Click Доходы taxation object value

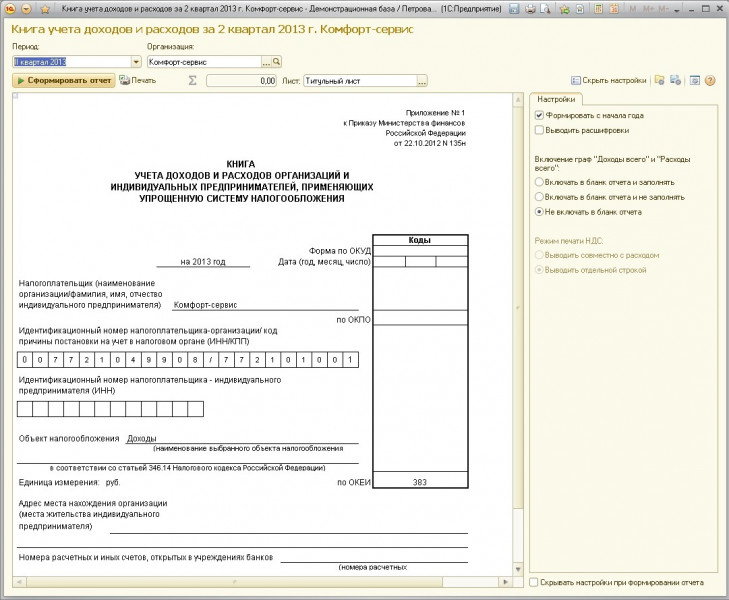point(141,438)
